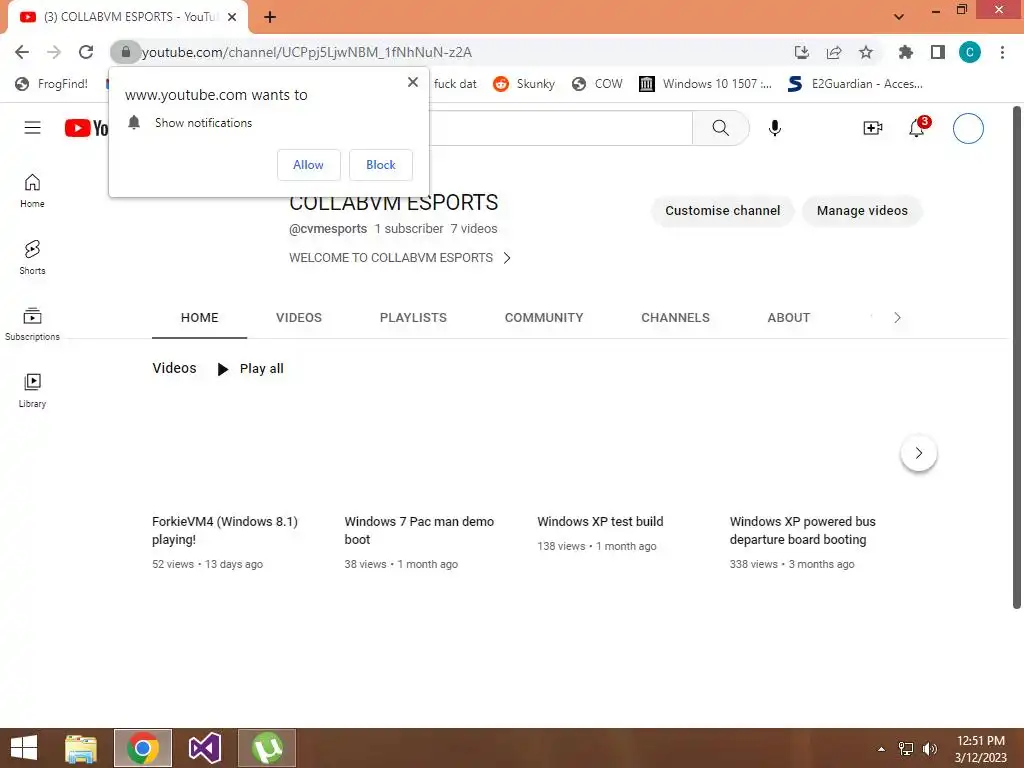The image size is (1024, 768).
Task: Go to Home in the sidebar
Action: pyautogui.click(x=32, y=191)
